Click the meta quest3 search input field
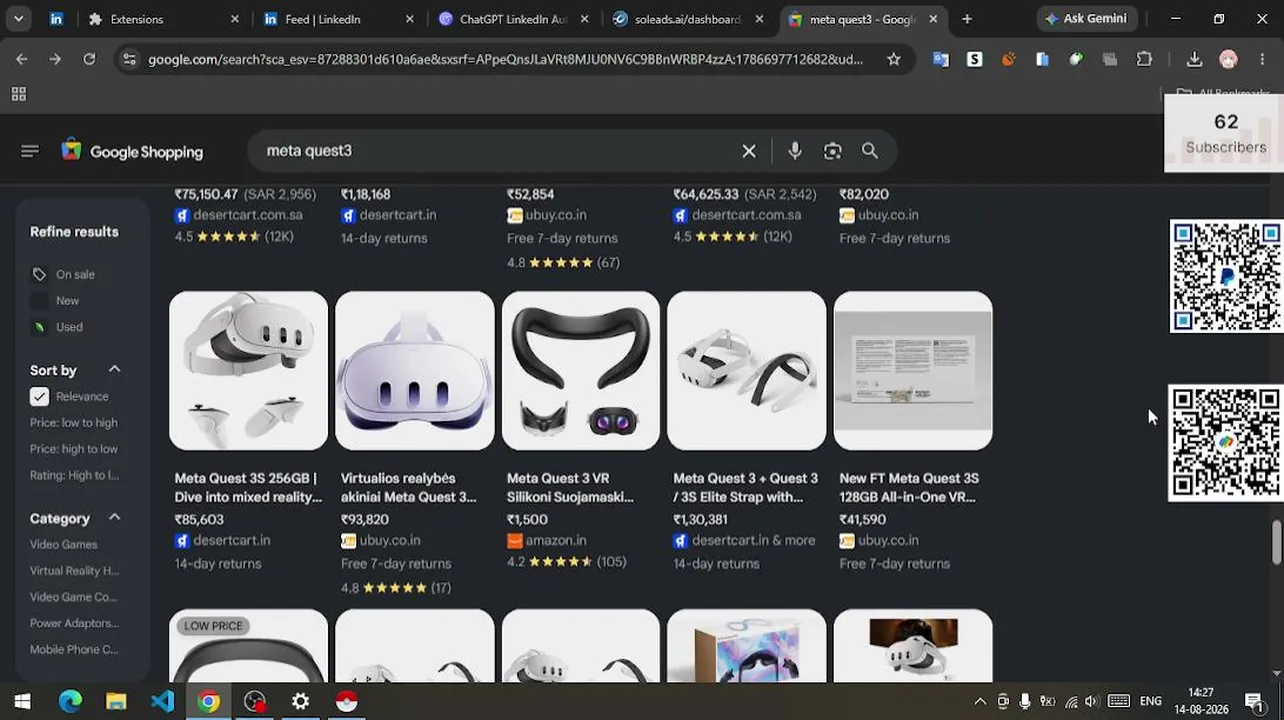The height and width of the screenshot is (720, 1284). 495,151
